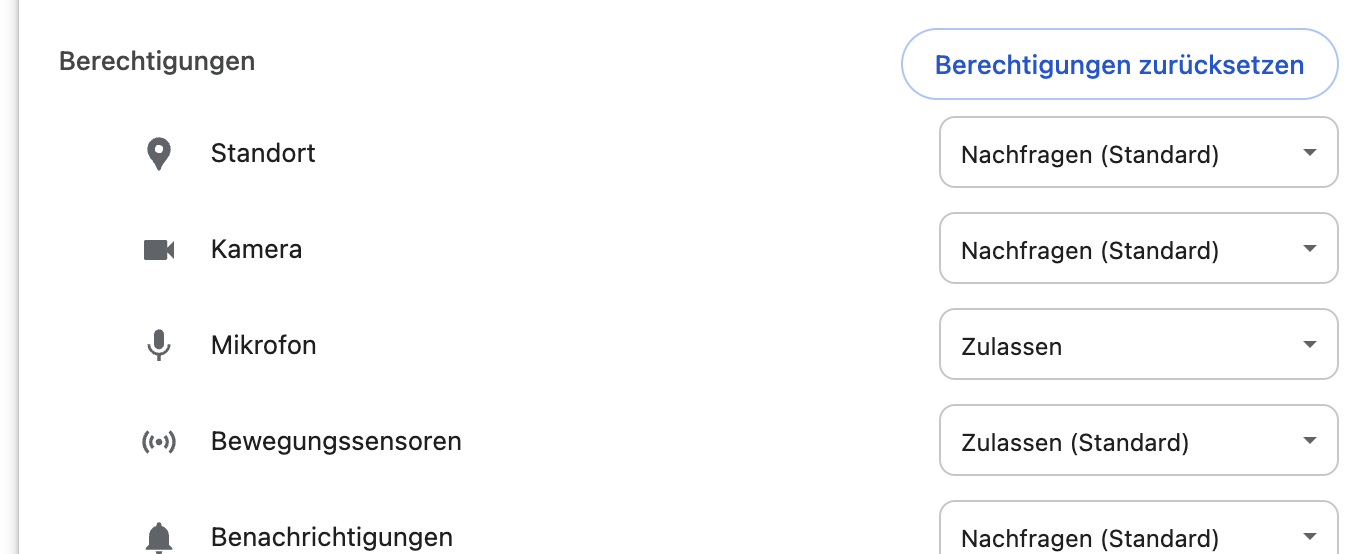This screenshot has height=554, width=1372.
Task: Click the Kamera video camera icon
Action: 159,250
